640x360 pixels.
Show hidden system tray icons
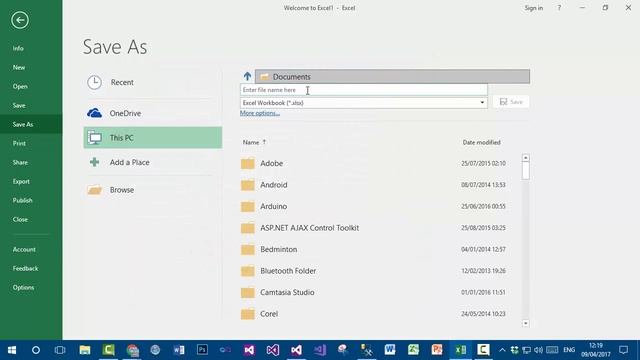coord(502,350)
